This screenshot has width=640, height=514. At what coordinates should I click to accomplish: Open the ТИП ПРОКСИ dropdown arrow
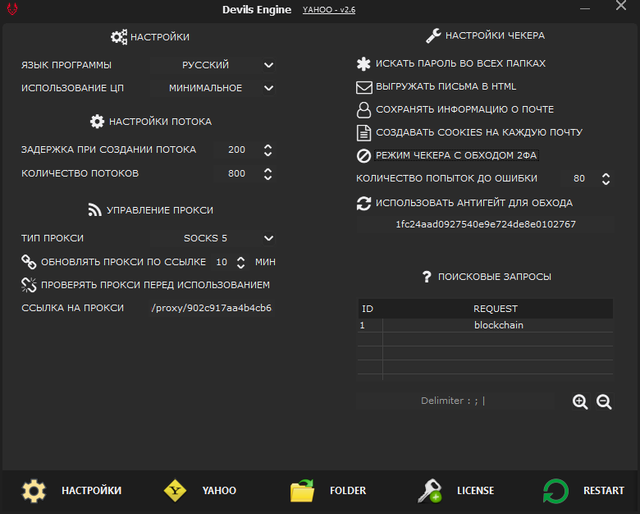coord(269,238)
